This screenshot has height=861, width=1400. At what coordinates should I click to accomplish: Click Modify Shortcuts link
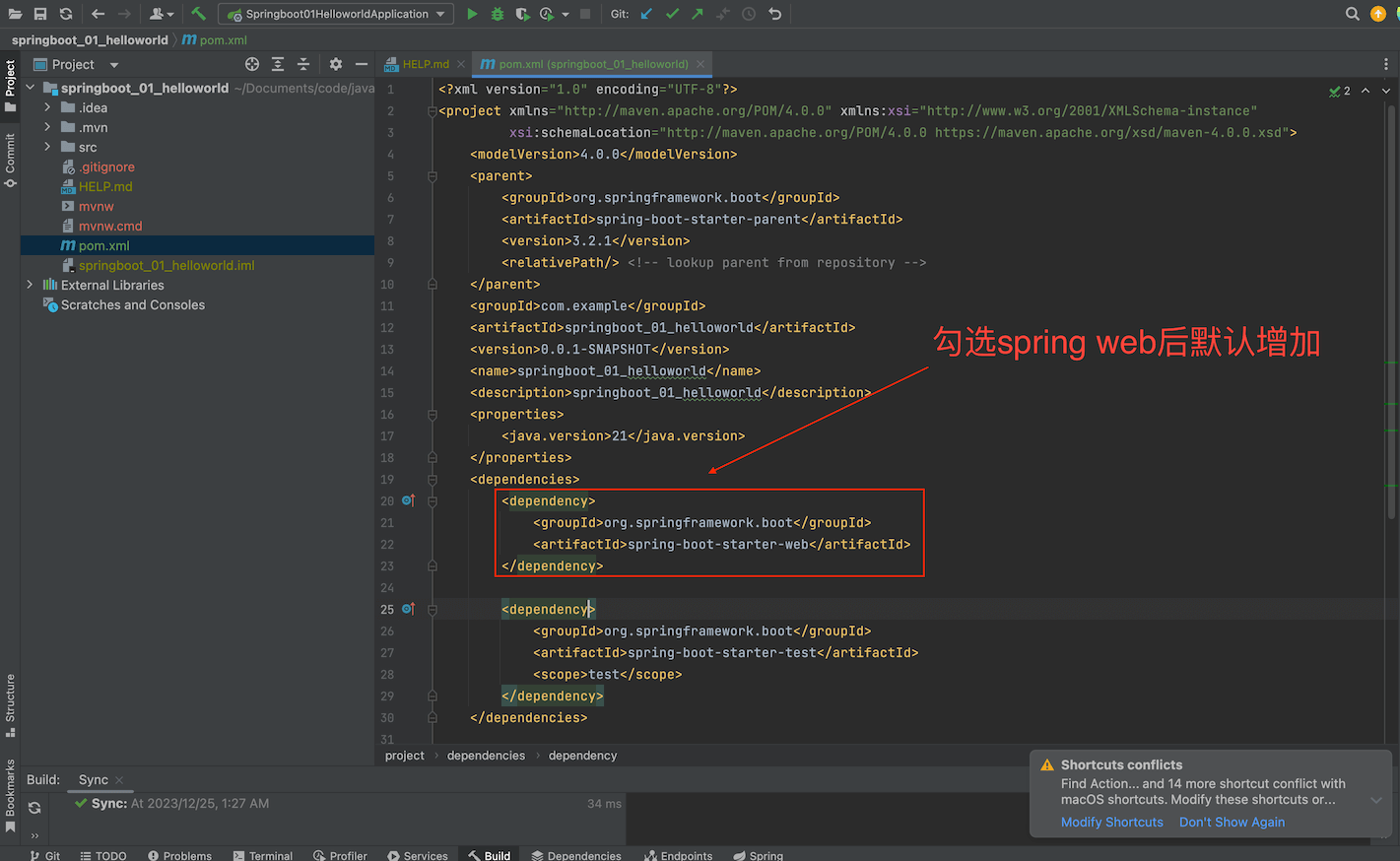[x=1111, y=822]
